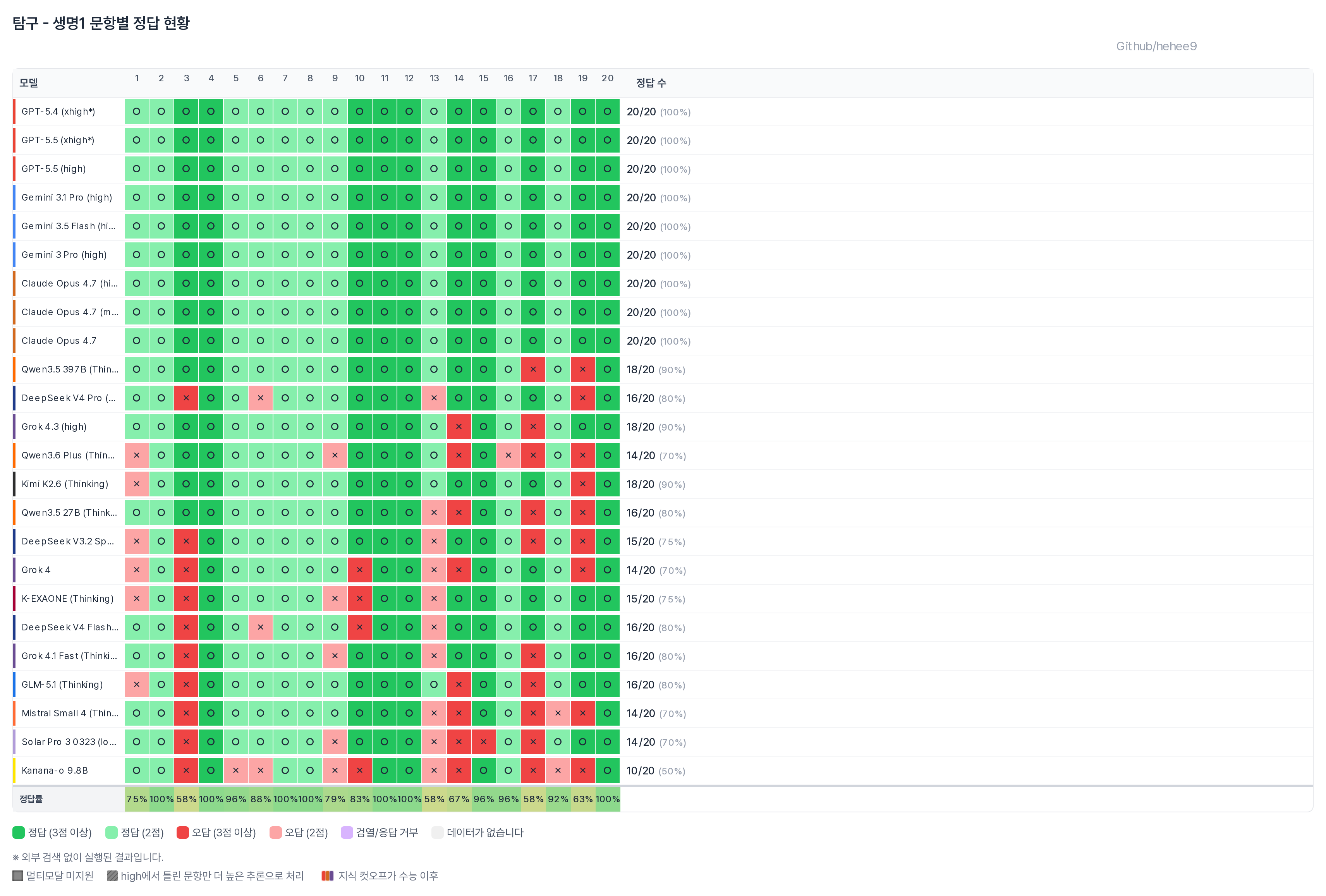This screenshot has width=1326, height=896.
Task: Click Kimi K2.6 X cell for question 1
Action: [137, 484]
